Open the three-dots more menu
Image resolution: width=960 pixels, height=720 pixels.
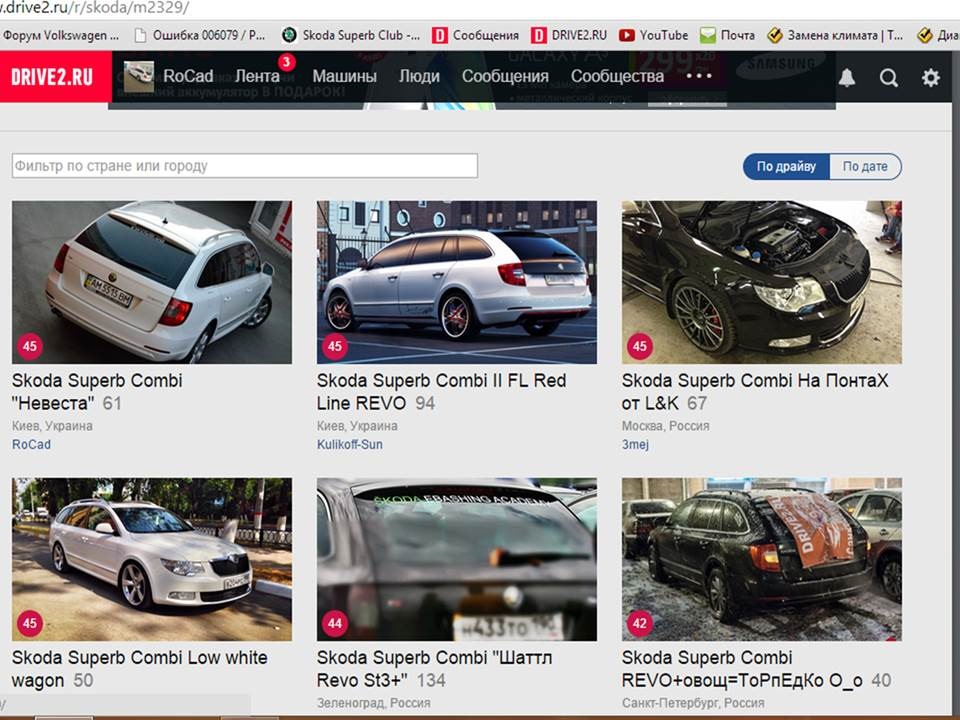(699, 76)
